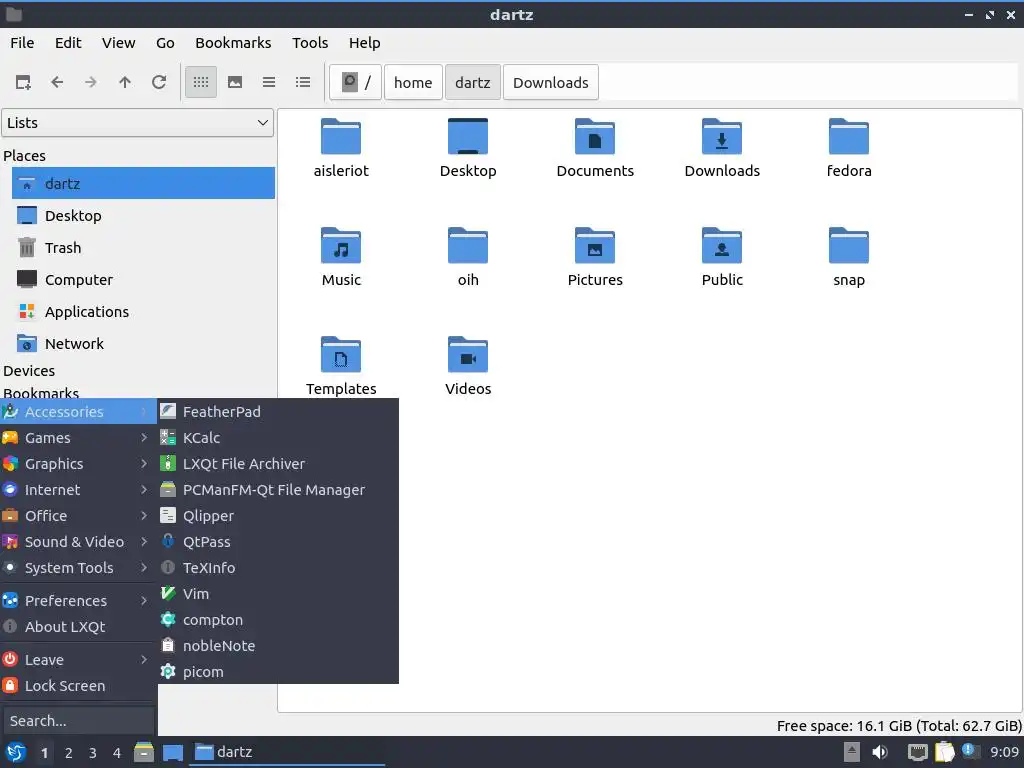Reload the current folder
The image size is (1024, 768).
[159, 82]
